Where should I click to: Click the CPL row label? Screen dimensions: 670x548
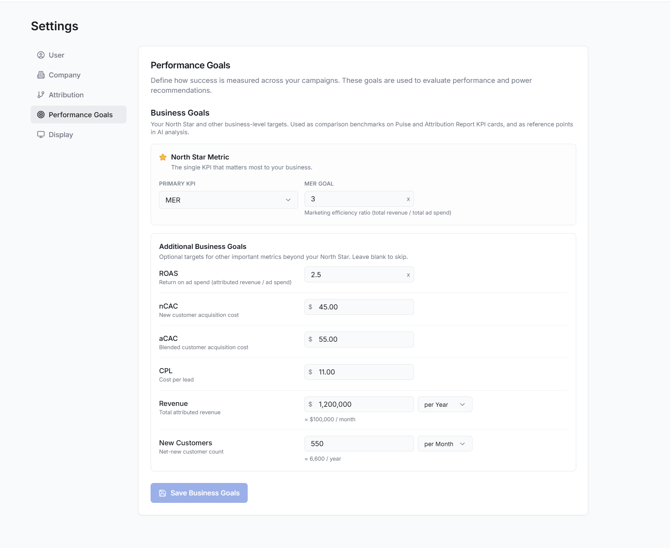[165, 371]
